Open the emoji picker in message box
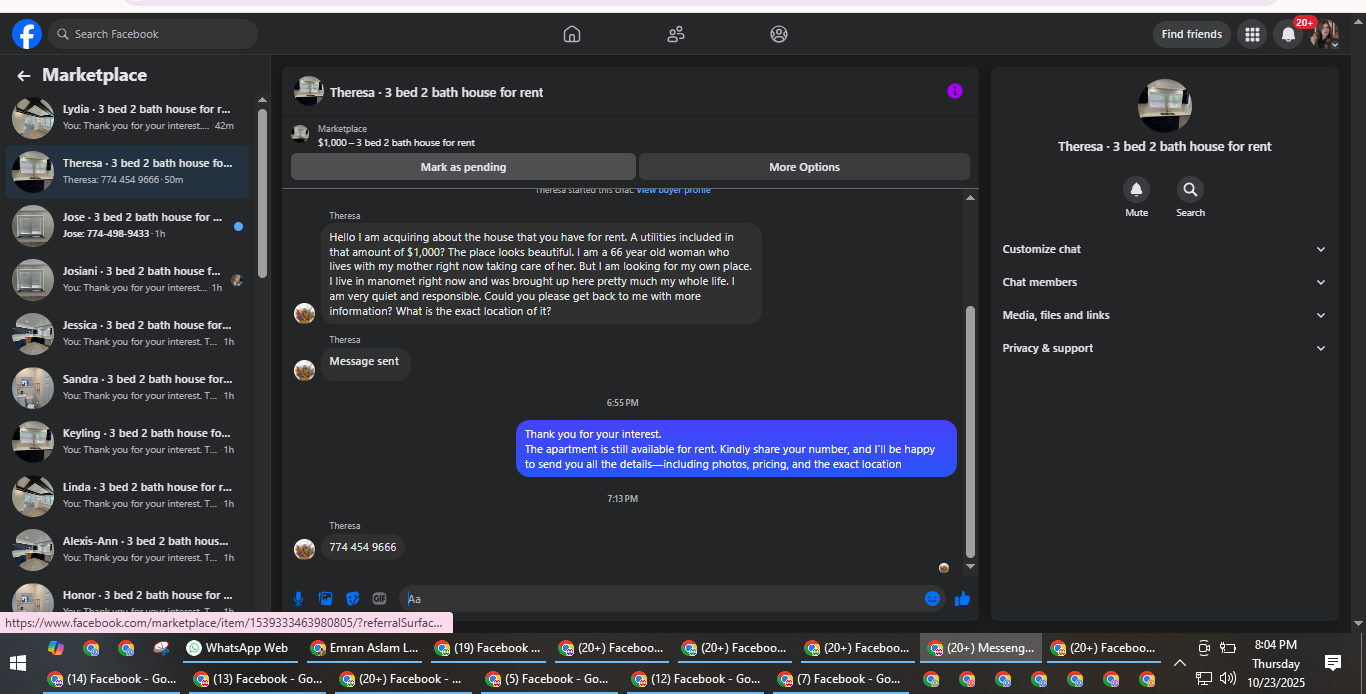This screenshot has height=694, width=1366. coord(932,598)
